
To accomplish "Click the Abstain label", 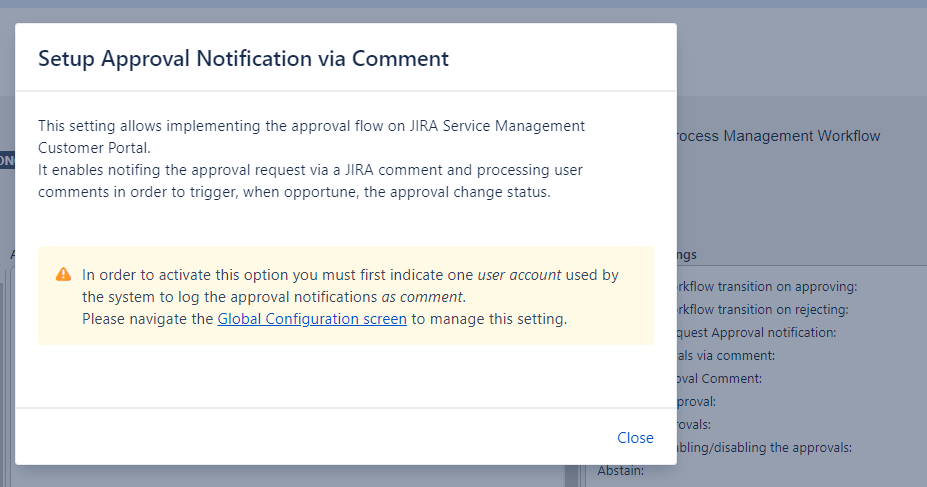I will click(x=621, y=471).
